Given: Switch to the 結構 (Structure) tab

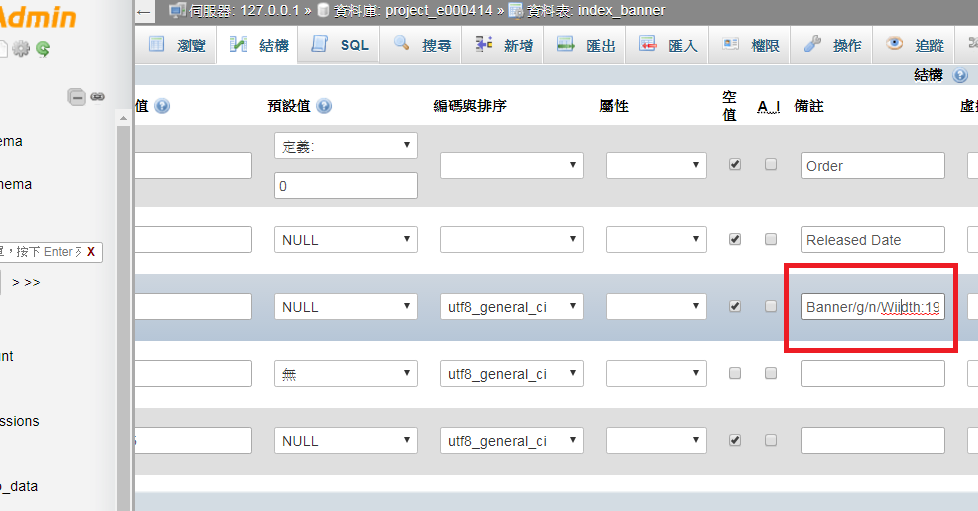Looking at the screenshot, I should pos(258,45).
